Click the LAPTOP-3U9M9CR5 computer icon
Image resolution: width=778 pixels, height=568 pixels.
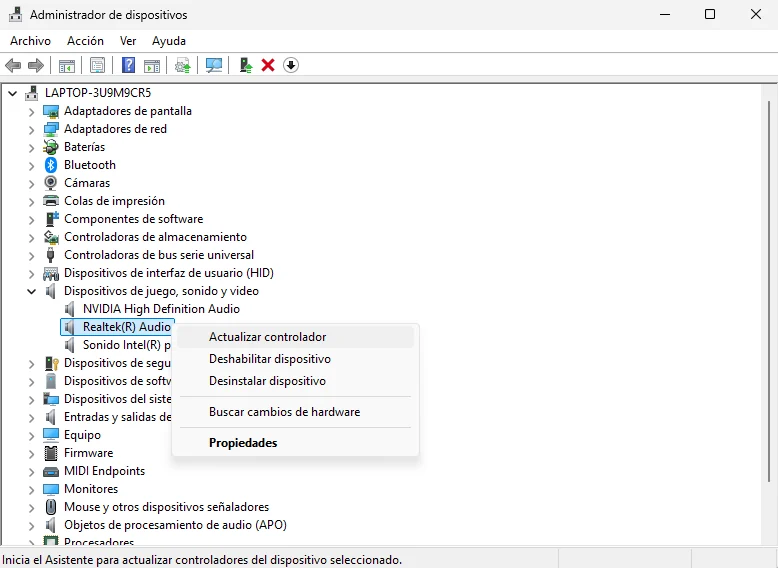pyautogui.click(x=32, y=93)
